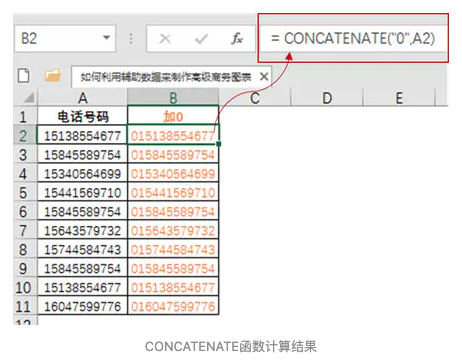Click the confirm checkmark in formula bar

click(201, 39)
